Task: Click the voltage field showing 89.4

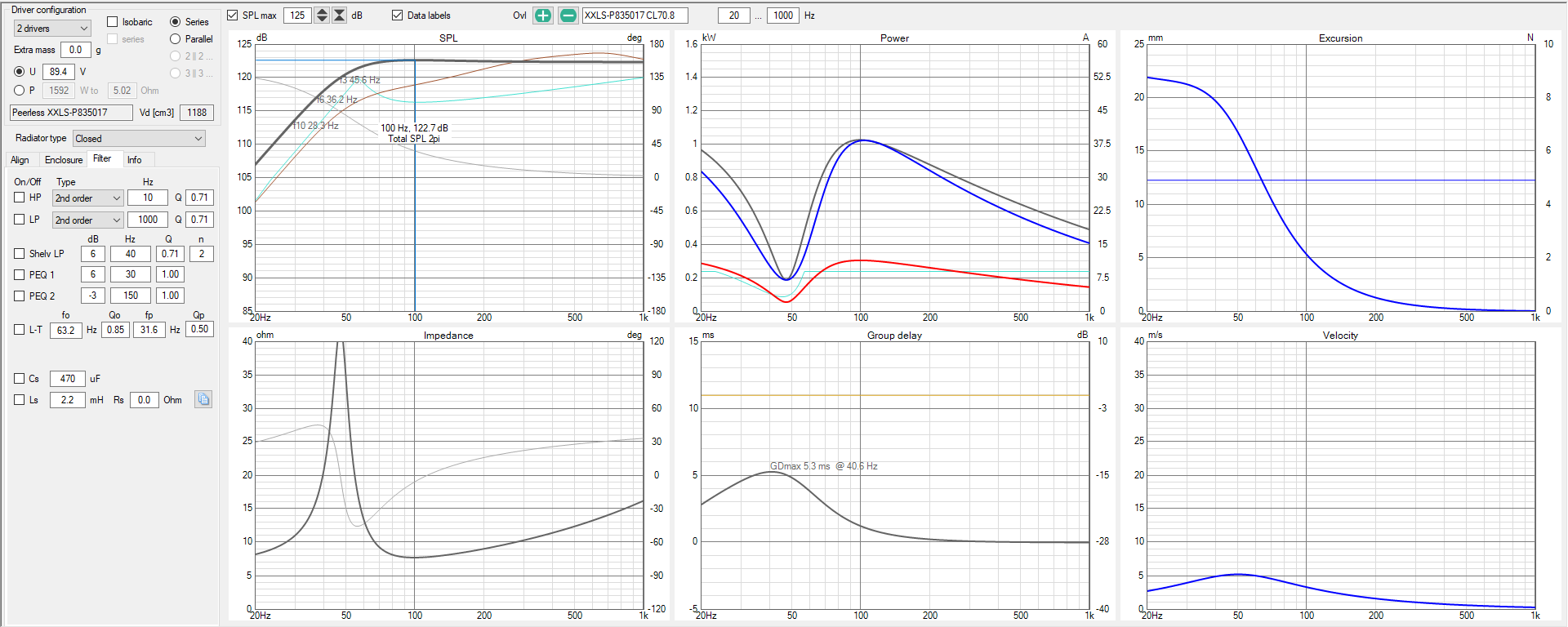Action: point(58,72)
